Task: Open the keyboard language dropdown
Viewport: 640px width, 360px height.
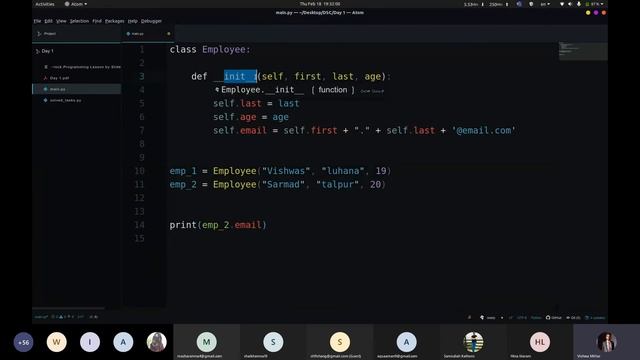Action: pos(545,4)
